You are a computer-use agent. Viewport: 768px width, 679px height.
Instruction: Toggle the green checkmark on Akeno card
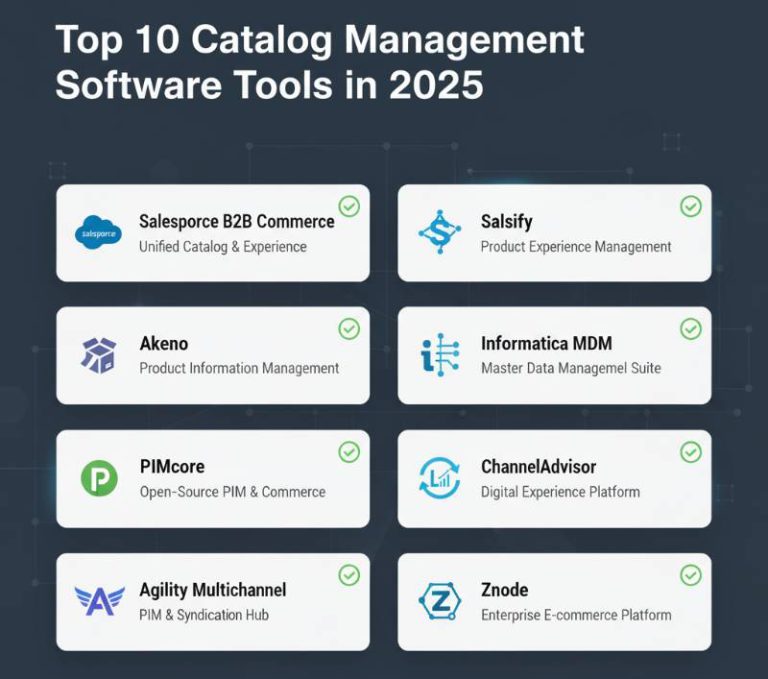(349, 329)
